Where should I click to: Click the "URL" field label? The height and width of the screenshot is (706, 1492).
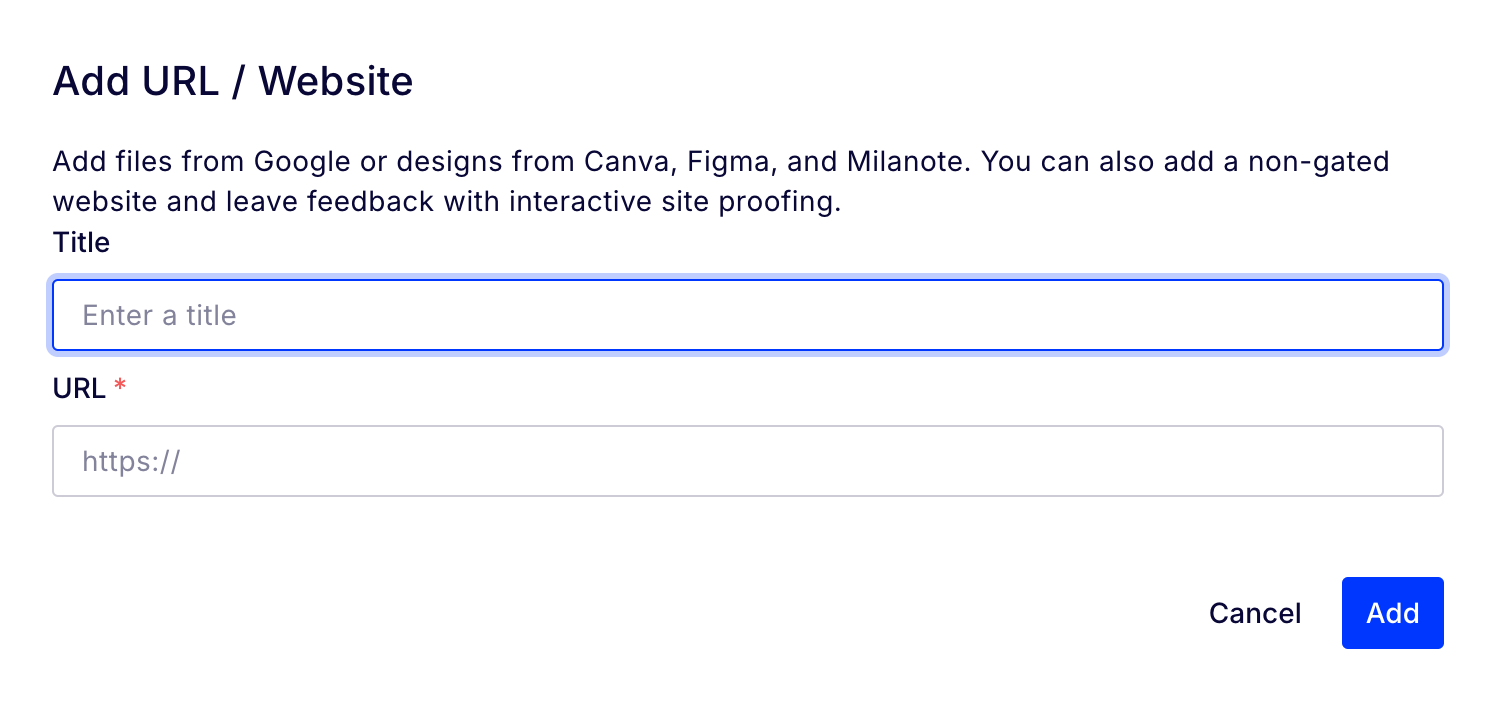[x=79, y=388]
